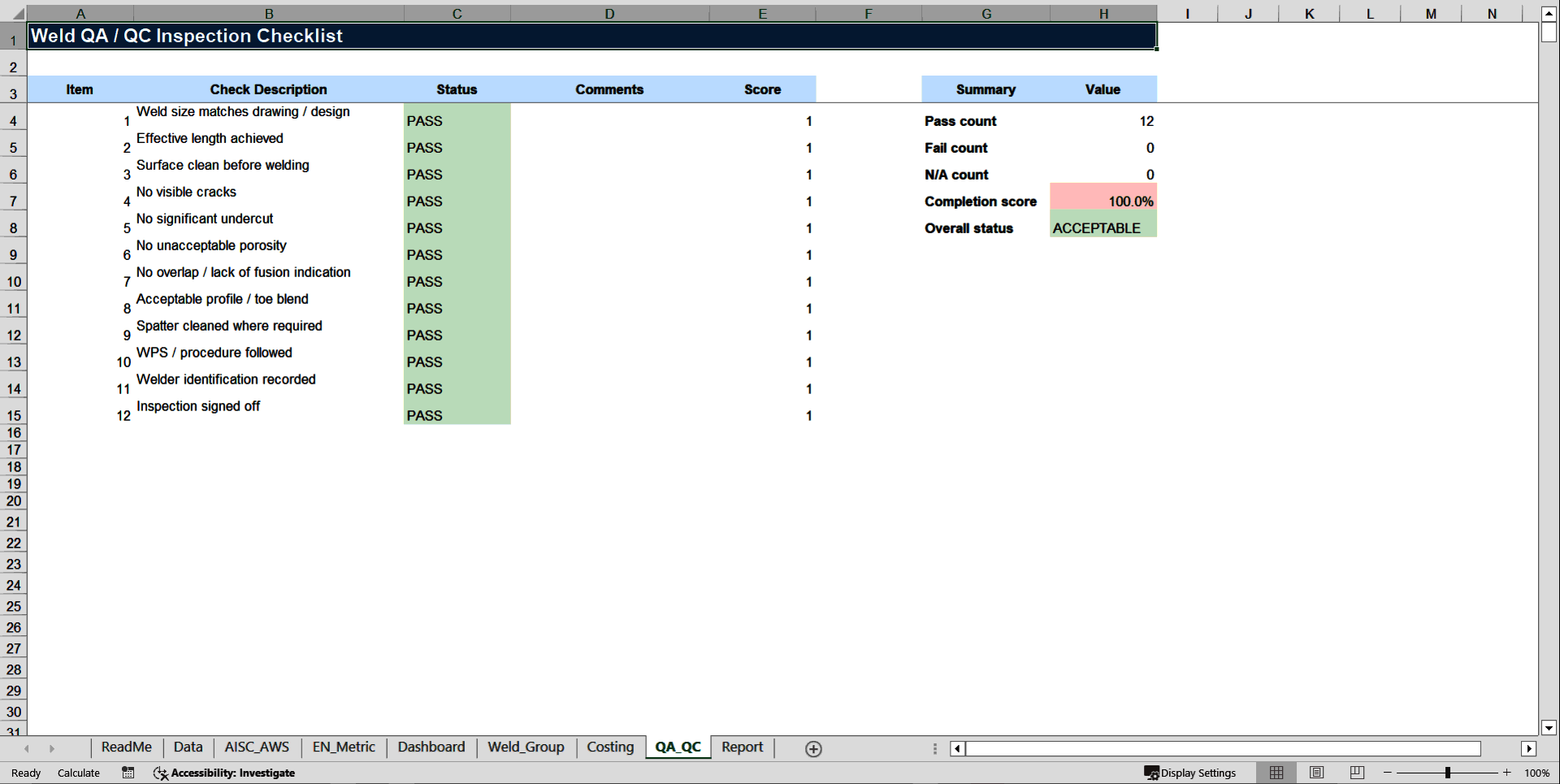Image resolution: width=1560 pixels, height=784 pixels.
Task: View the Report sheet tab
Action: click(x=741, y=747)
